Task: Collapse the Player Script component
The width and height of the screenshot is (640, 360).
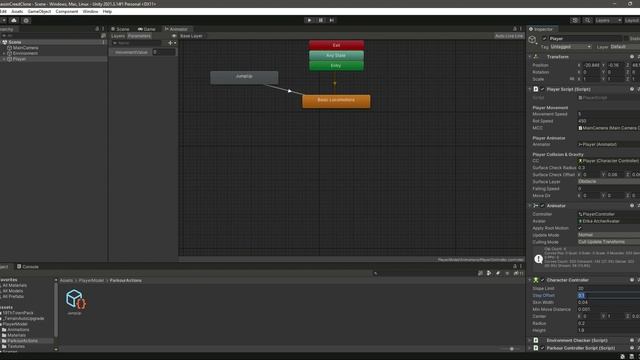Action: (530, 89)
